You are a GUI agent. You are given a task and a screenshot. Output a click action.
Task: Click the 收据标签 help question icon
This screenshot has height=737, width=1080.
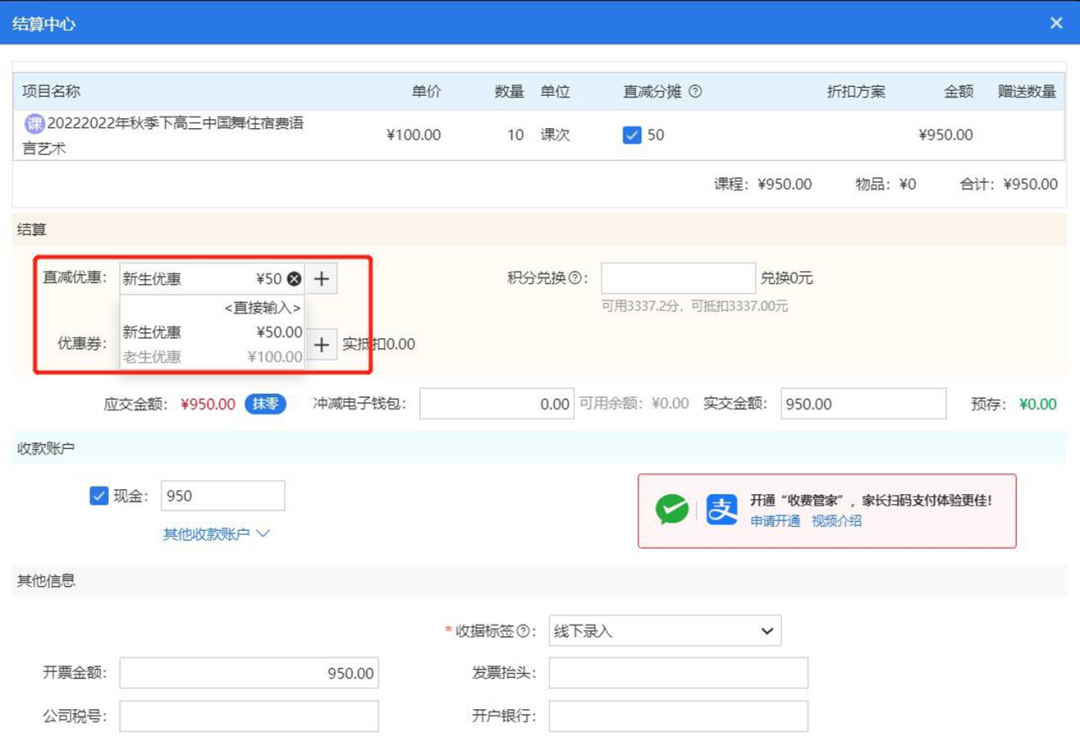523,632
